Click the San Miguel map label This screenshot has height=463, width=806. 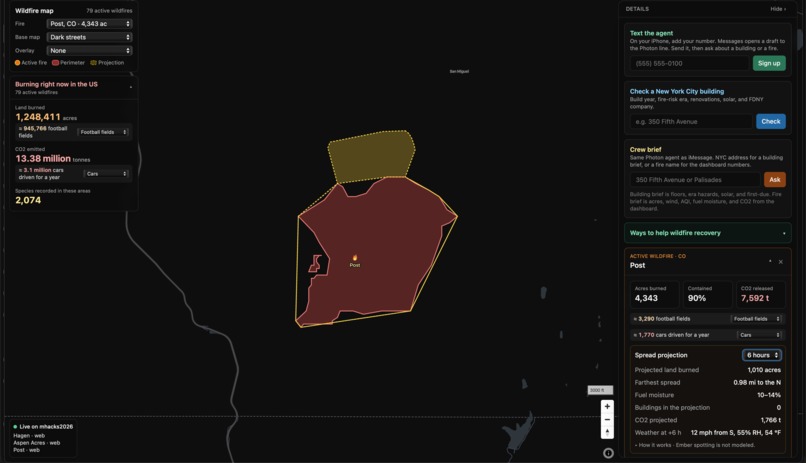(459, 71)
